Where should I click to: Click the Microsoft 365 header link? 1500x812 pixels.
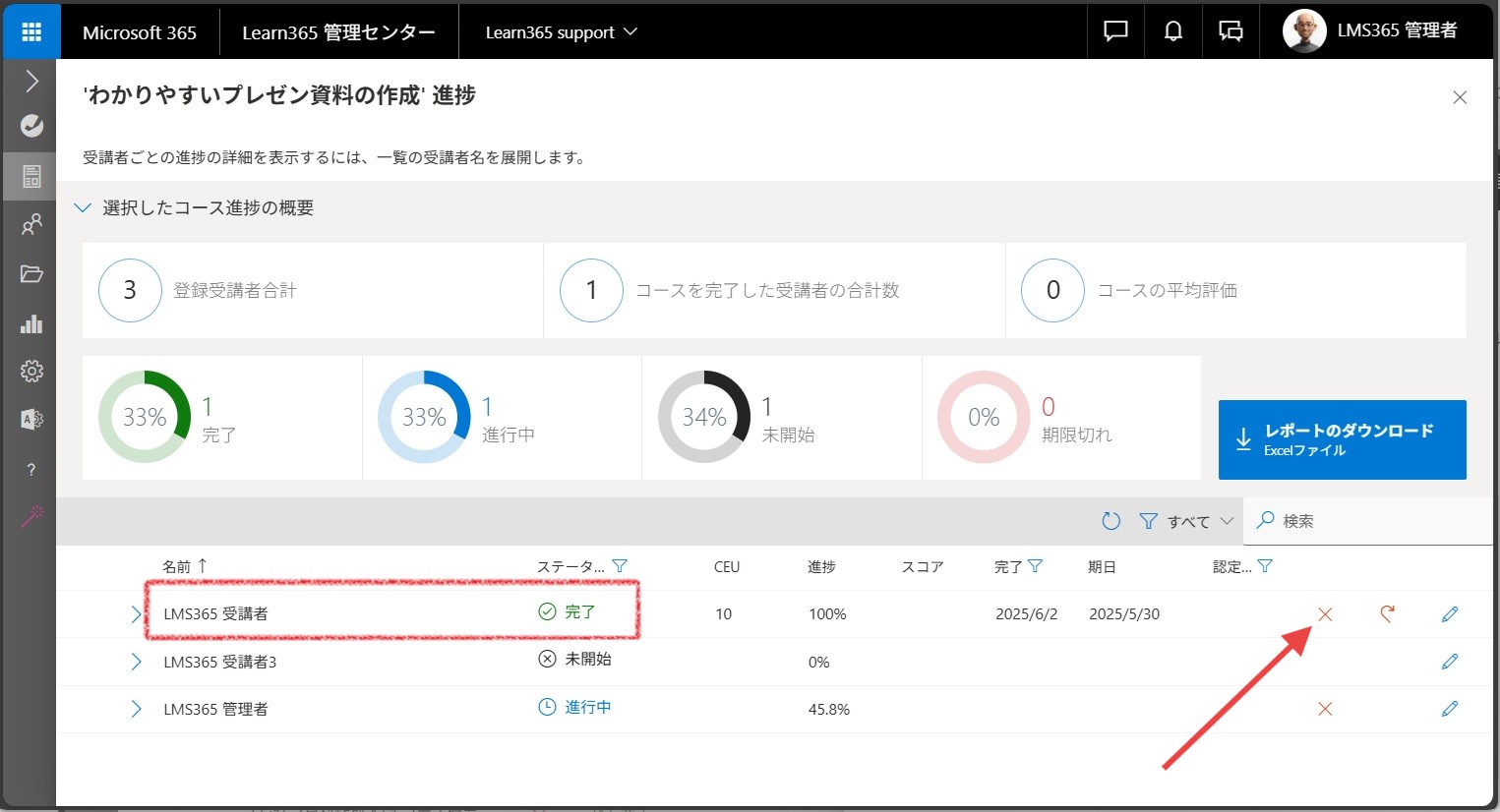[x=140, y=32]
